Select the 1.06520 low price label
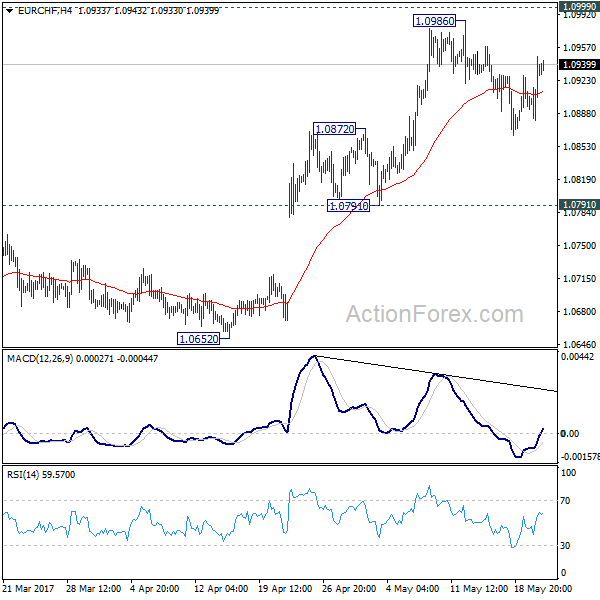The width and height of the screenshot is (600, 600). click(199, 339)
